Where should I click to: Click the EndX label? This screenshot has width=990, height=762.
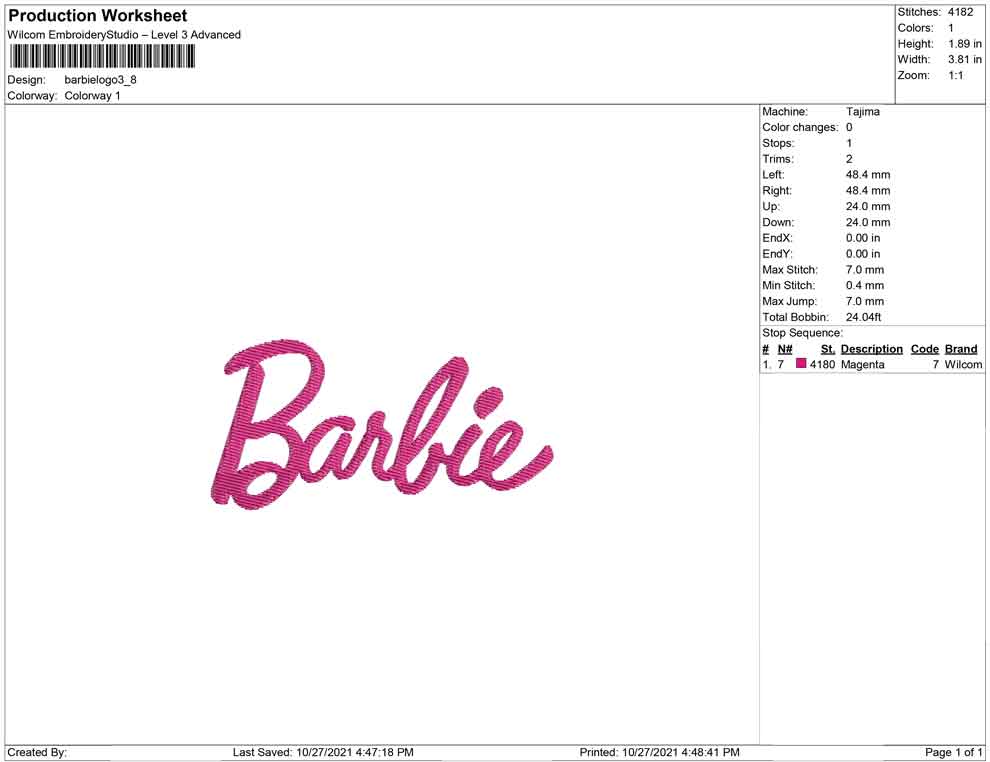pos(777,238)
